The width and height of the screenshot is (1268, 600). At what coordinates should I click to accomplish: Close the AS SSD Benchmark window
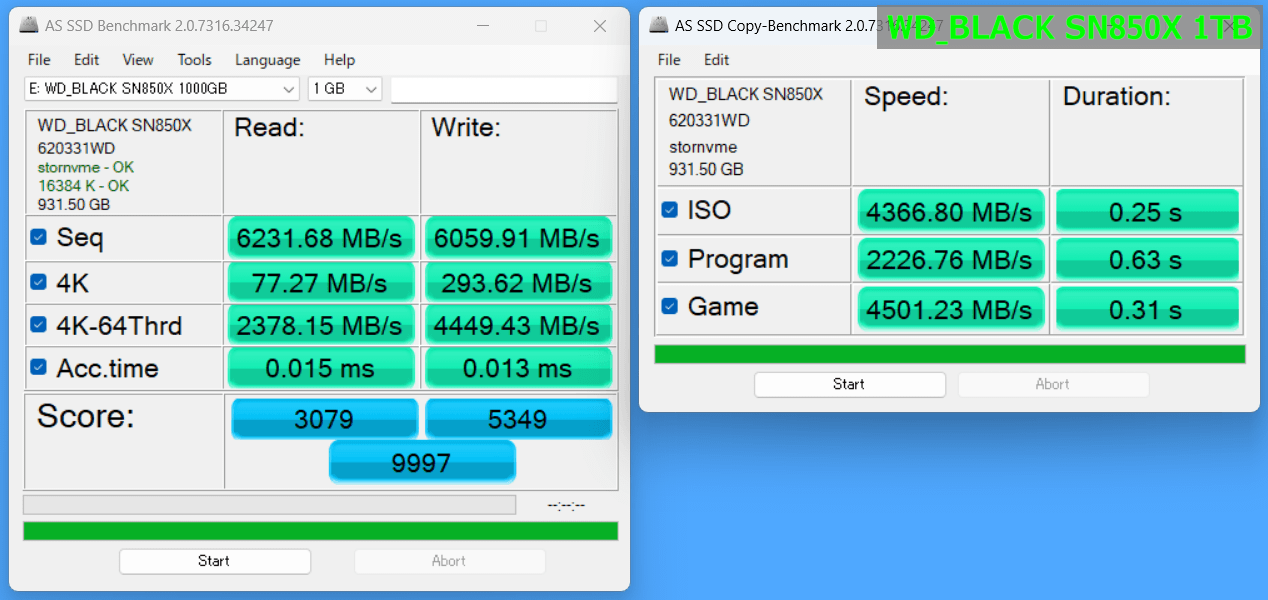click(x=600, y=26)
